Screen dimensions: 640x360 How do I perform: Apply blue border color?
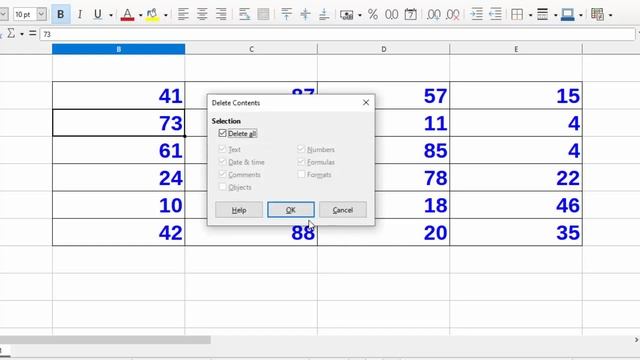tap(568, 15)
